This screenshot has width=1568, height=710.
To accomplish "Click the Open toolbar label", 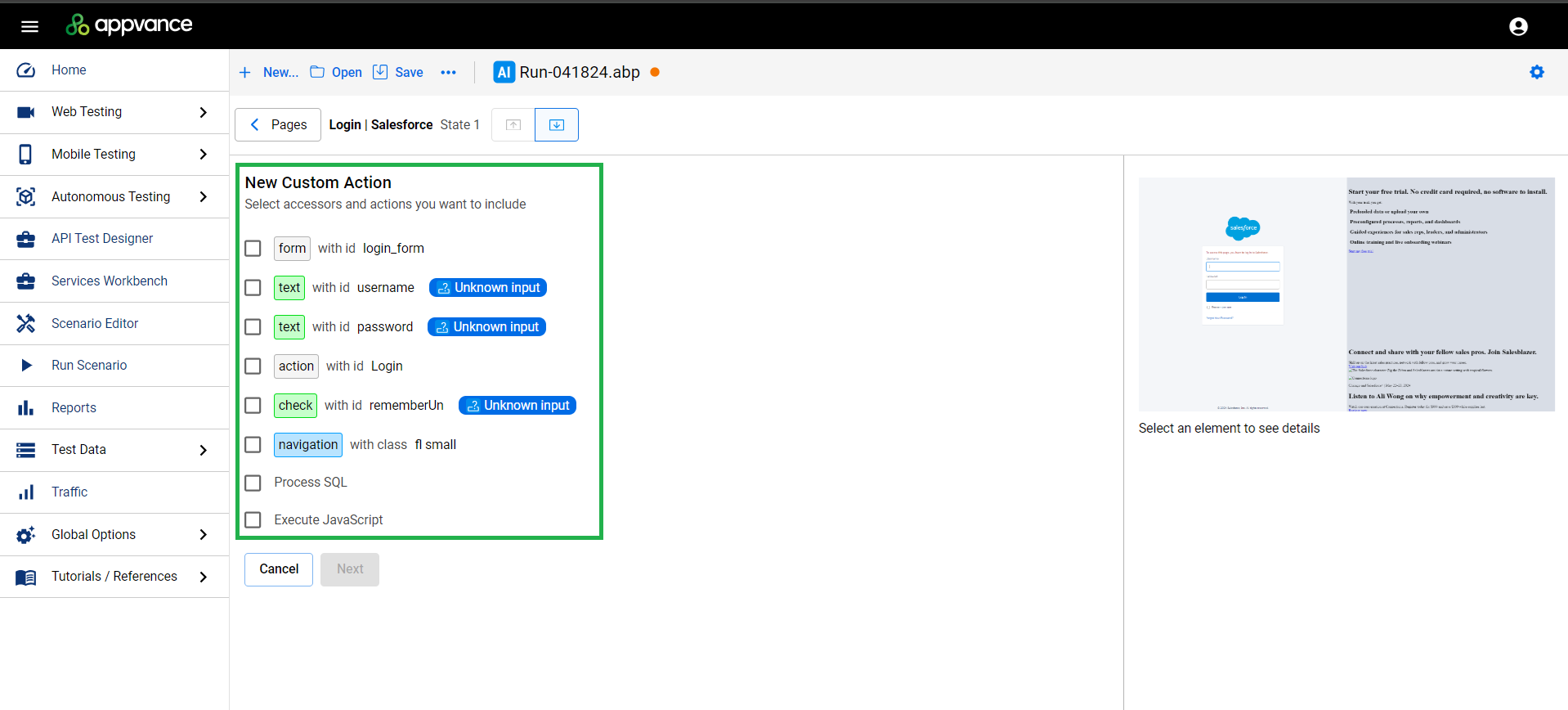I will click(347, 73).
